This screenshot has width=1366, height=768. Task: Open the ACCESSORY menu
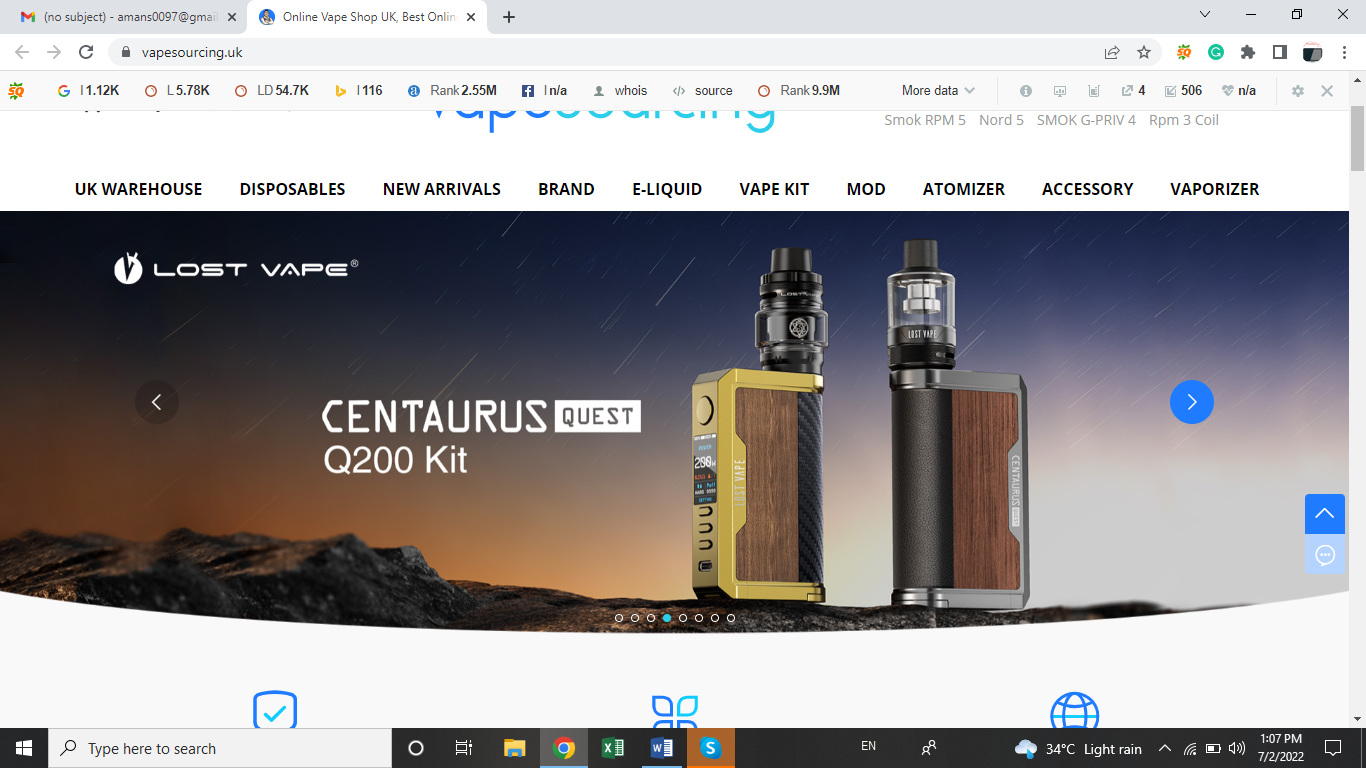pyautogui.click(x=1088, y=189)
